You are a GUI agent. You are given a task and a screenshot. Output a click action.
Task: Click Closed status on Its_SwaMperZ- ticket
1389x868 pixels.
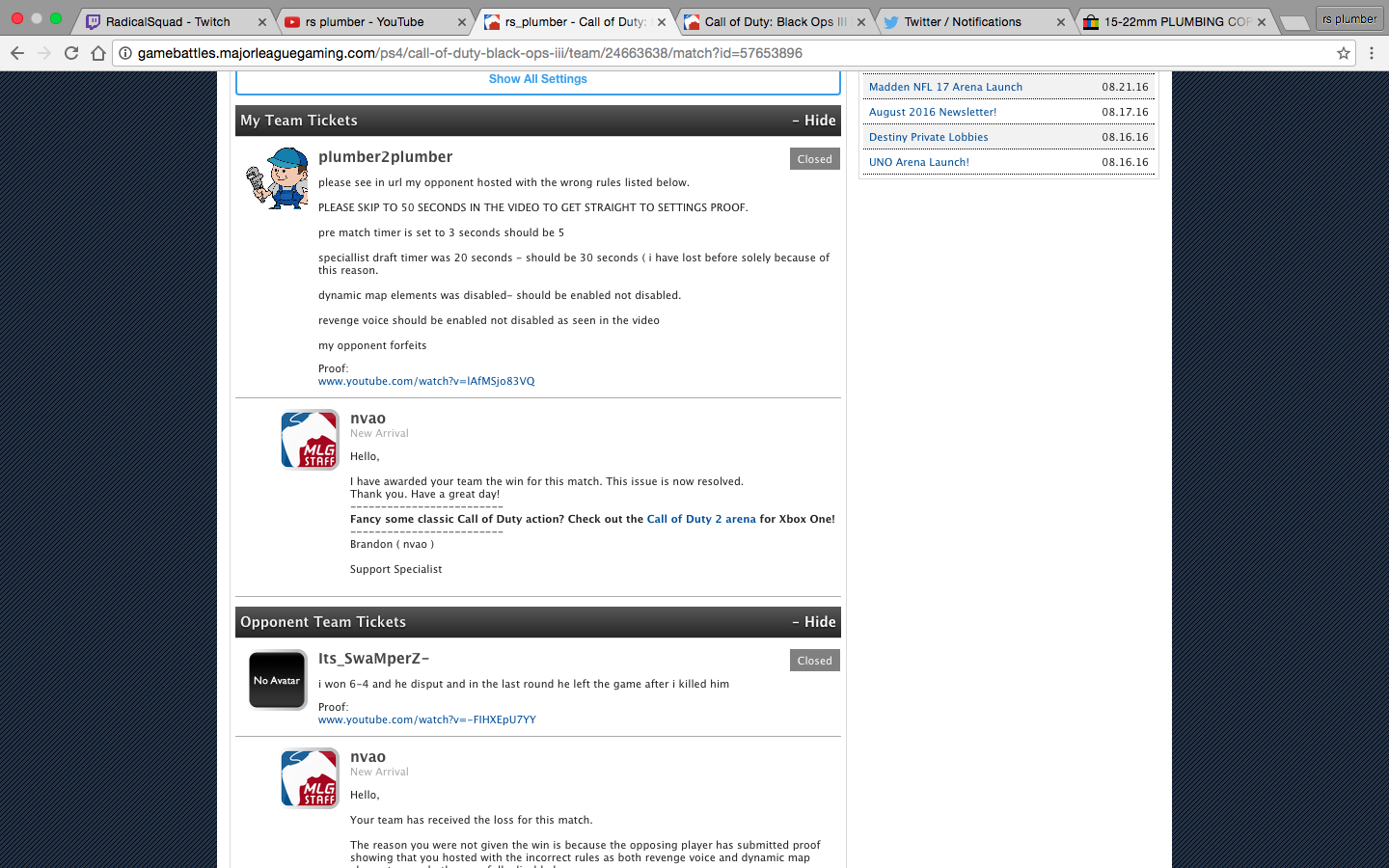pos(814,661)
